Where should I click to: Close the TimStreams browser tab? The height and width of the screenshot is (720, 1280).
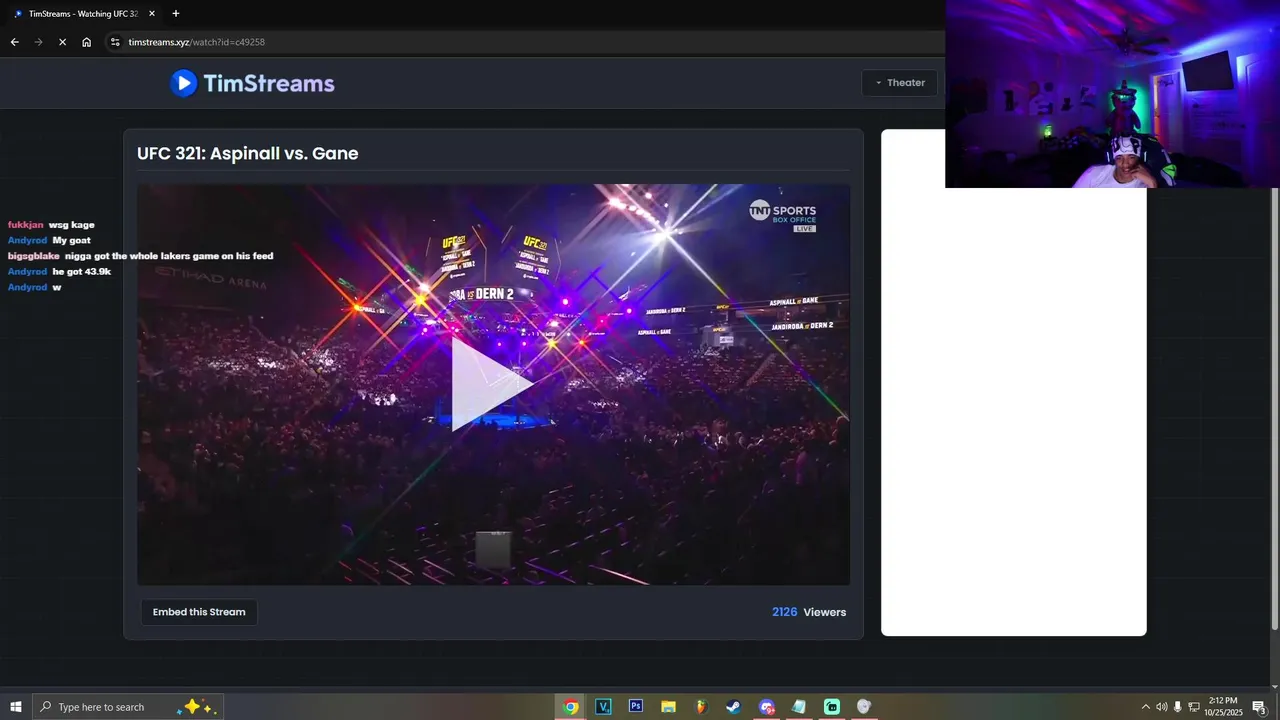coord(152,14)
